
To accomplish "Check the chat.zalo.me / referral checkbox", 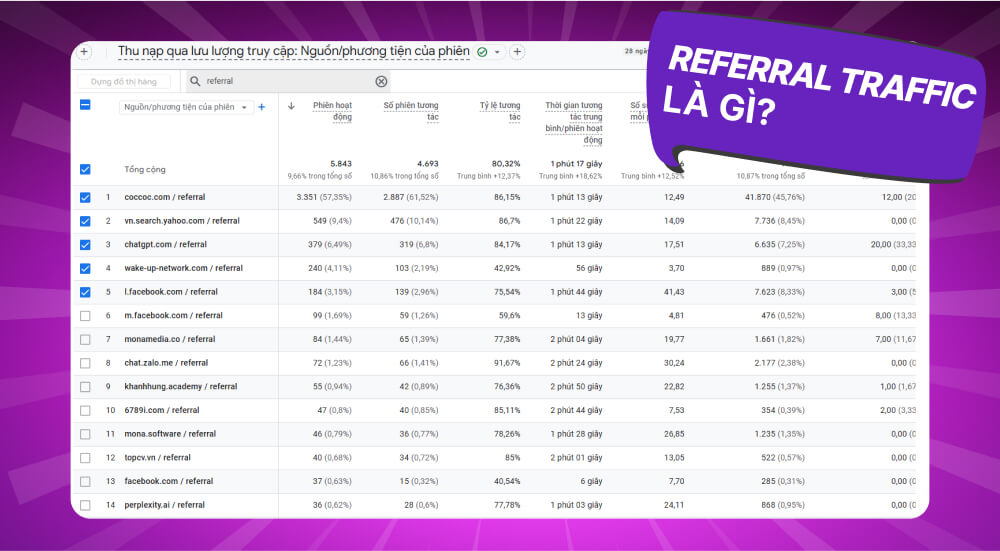I will (85, 363).
